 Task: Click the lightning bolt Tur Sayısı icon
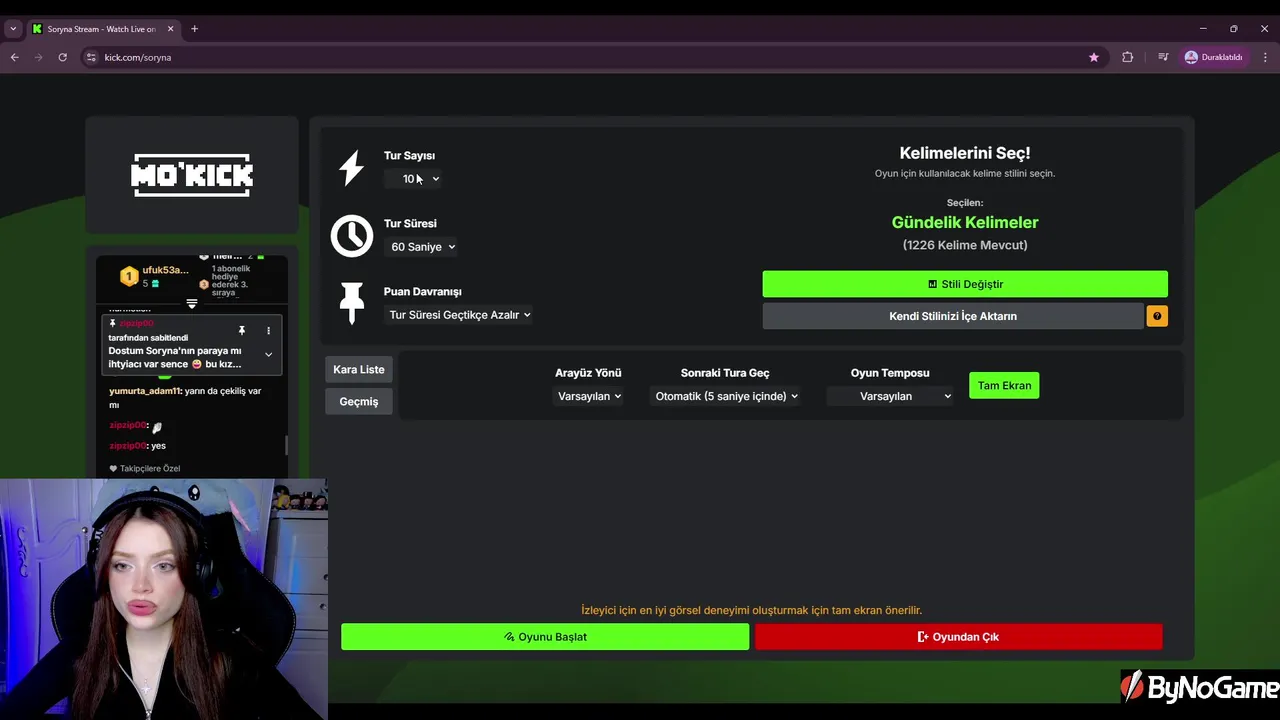[x=351, y=168]
